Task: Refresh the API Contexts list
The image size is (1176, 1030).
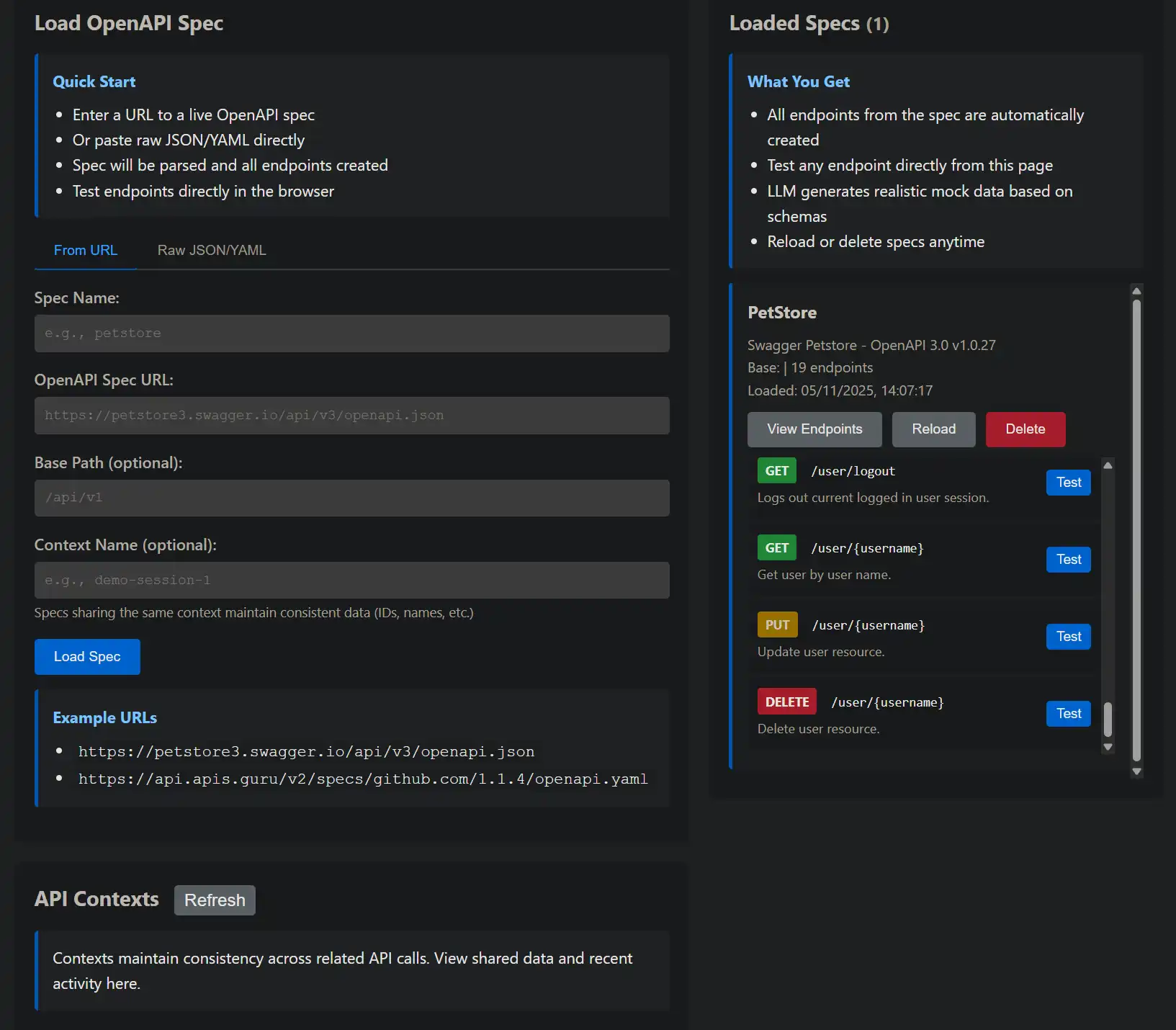Action: [214, 900]
